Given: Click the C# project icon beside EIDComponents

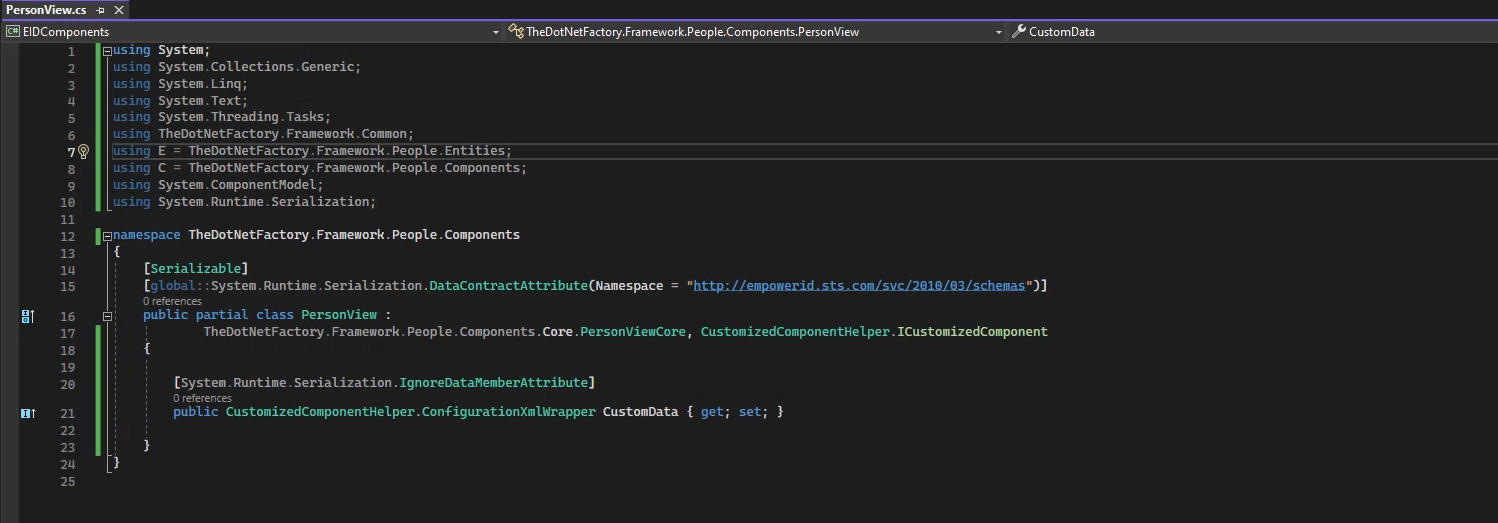Looking at the screenshot, I should 13,32.
